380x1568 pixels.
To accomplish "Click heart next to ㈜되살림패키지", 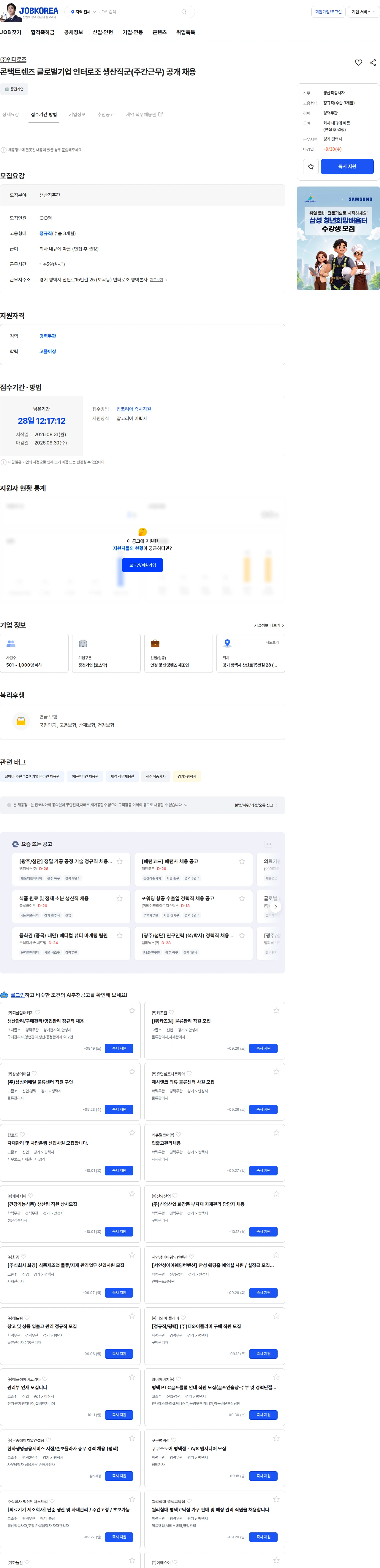I will (x=38, y=1013).
